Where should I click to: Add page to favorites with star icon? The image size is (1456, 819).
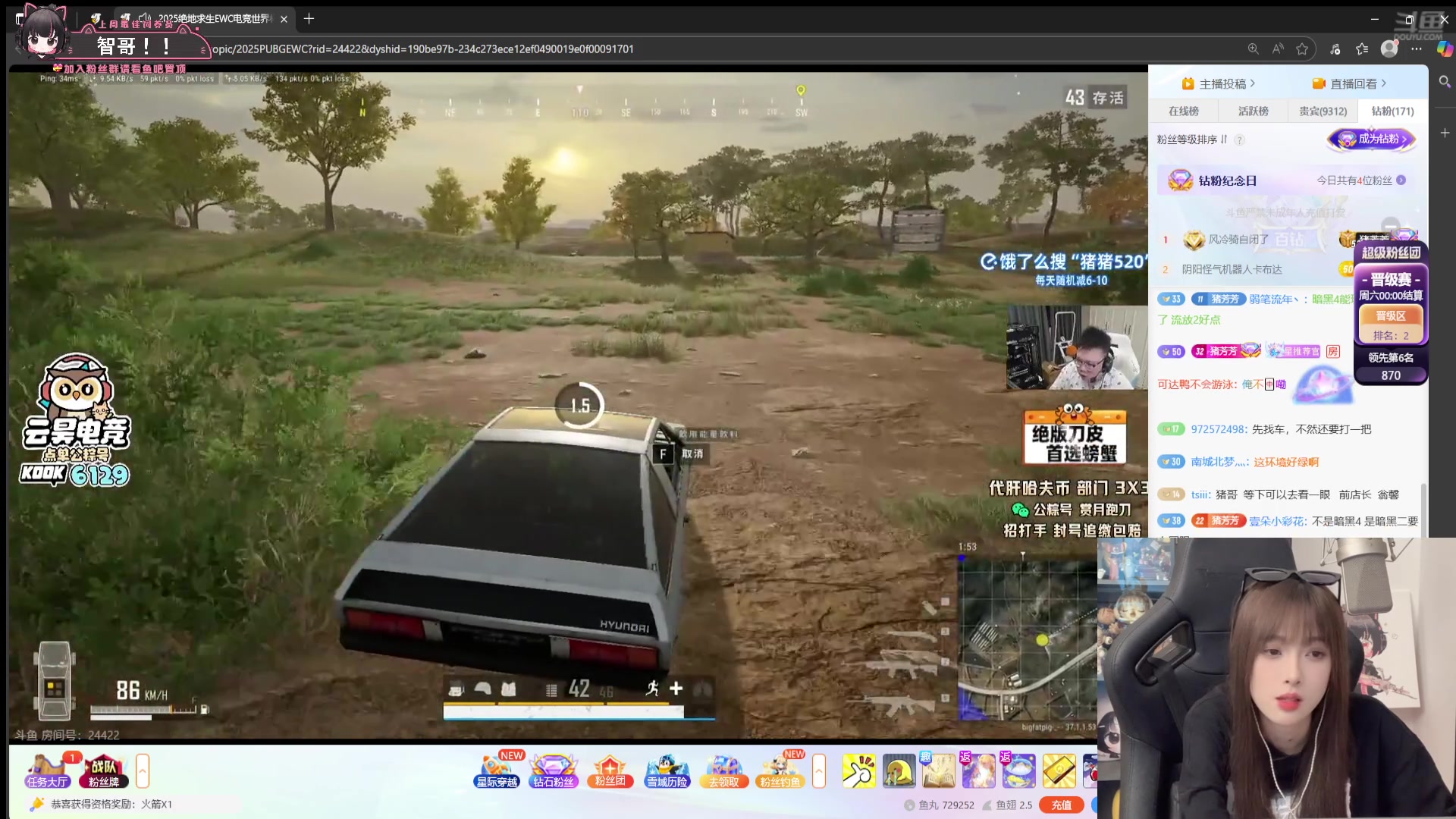pos(1302,49)
